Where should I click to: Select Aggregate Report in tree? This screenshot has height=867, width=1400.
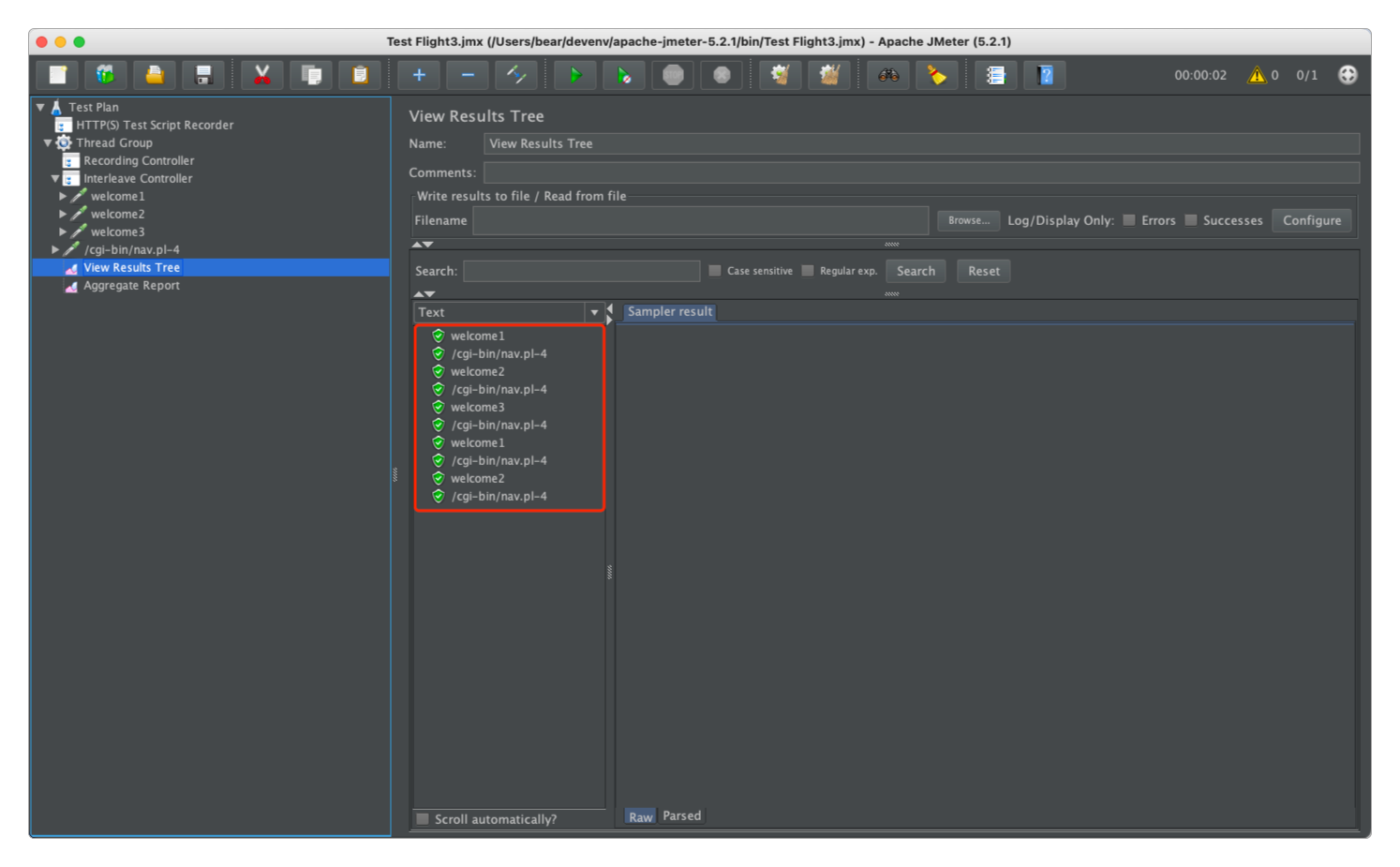(x=131, y=285)
